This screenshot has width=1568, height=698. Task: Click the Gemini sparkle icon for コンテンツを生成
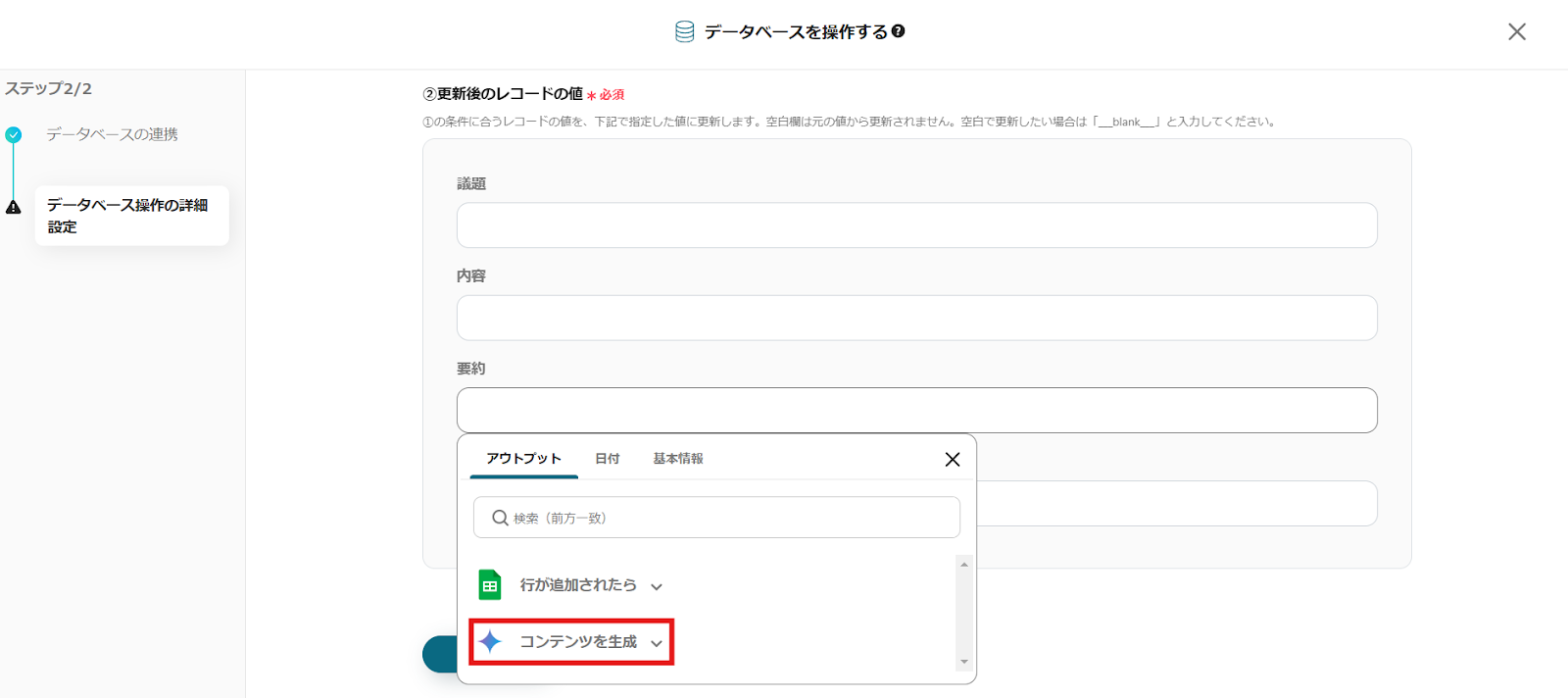(x=490, y=642)
